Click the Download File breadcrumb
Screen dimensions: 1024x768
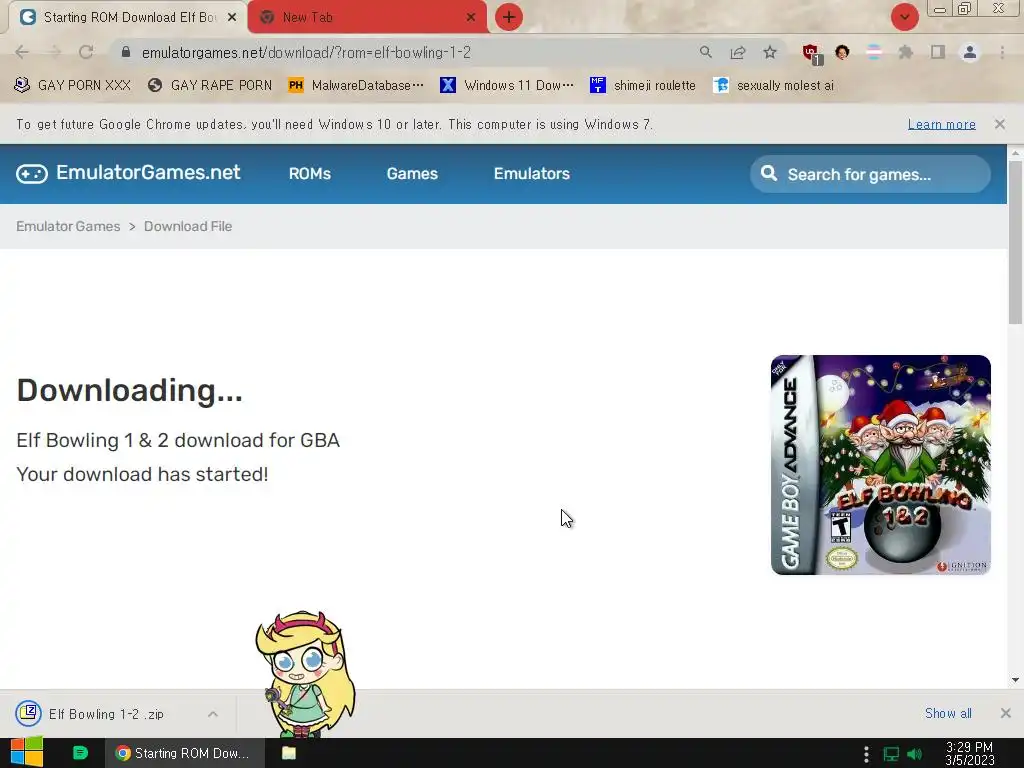tap(188, 226)
